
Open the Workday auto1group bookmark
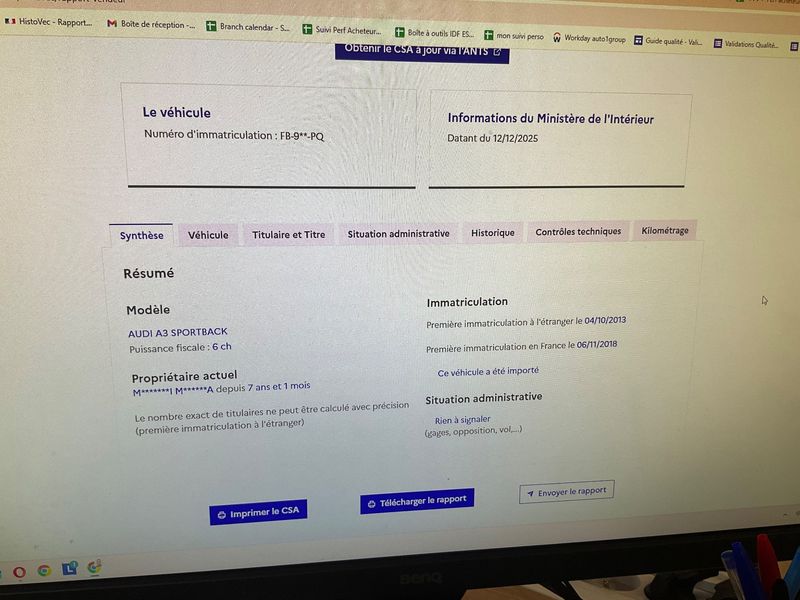click(x=588, y=39)
